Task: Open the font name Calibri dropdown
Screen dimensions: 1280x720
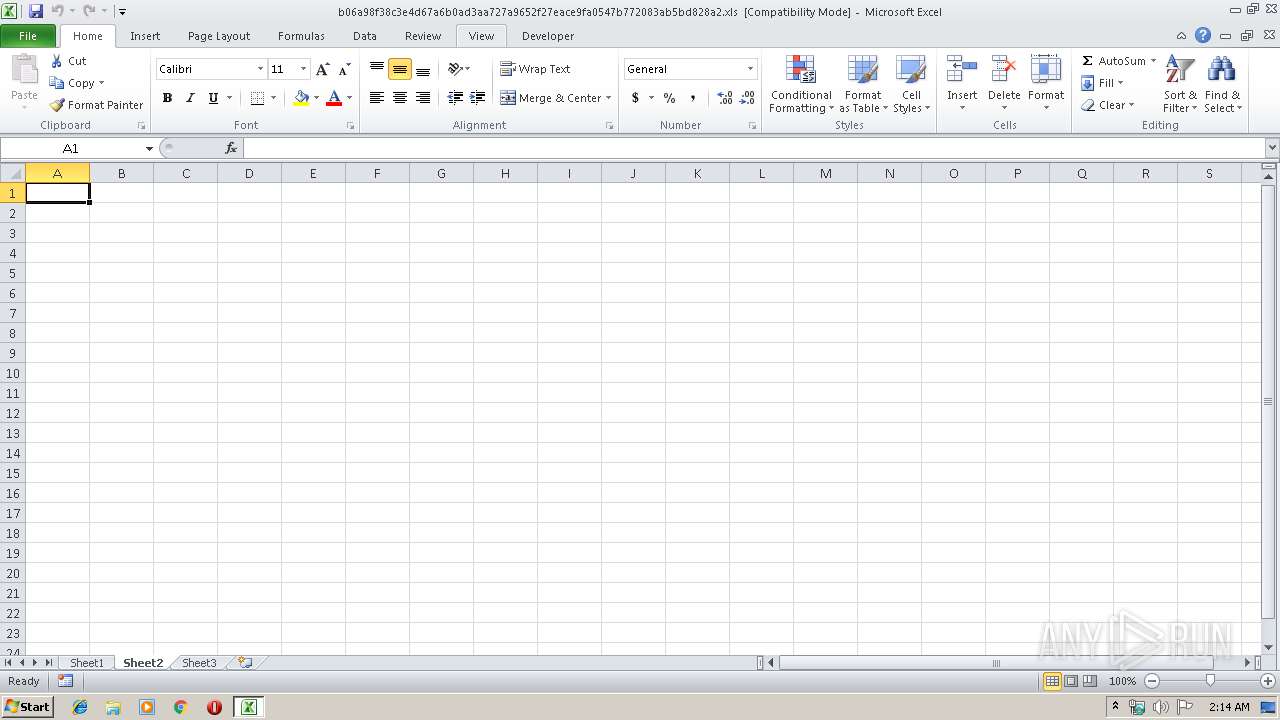Action: [260, 69]
